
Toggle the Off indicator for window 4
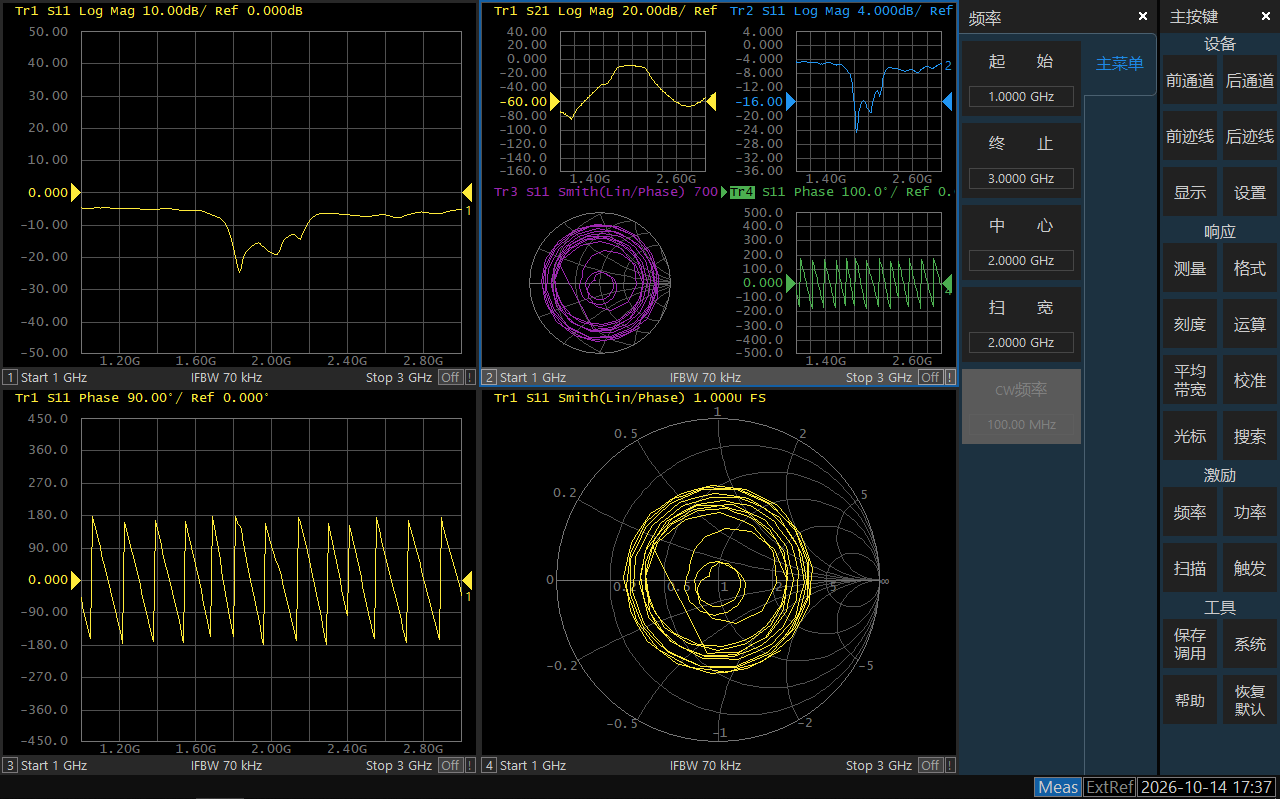click(x=930, y=765)
